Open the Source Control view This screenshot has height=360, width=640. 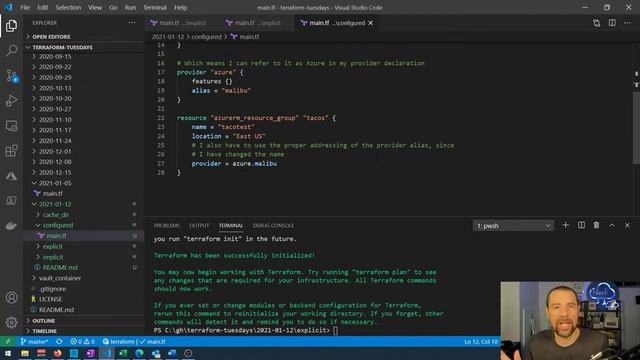[x=11, y=76]
